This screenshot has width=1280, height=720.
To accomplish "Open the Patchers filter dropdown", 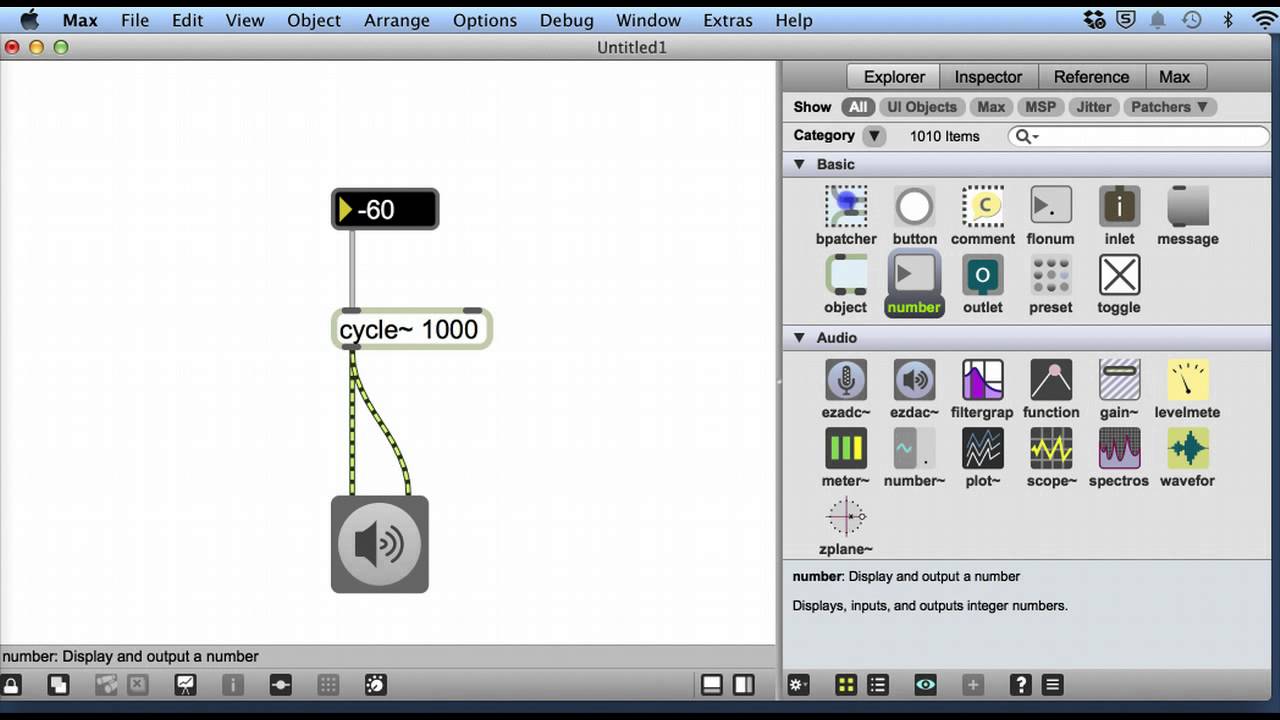I will point(1169,107).
